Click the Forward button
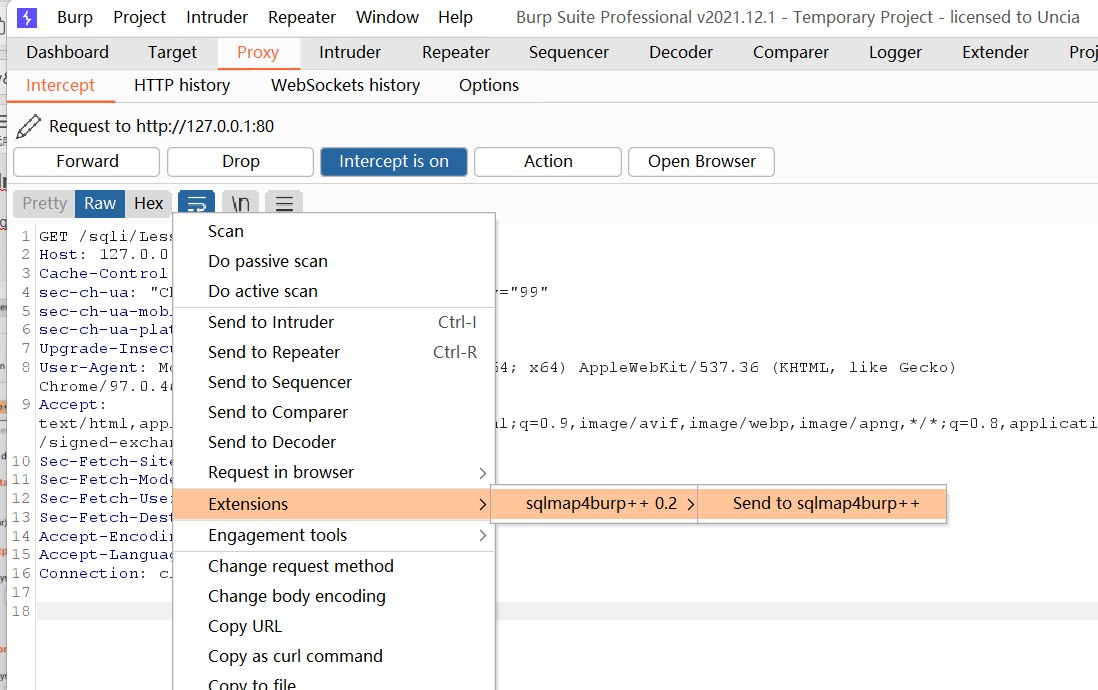This screenshot has height=690, width=1098. (x=87, y=162)
